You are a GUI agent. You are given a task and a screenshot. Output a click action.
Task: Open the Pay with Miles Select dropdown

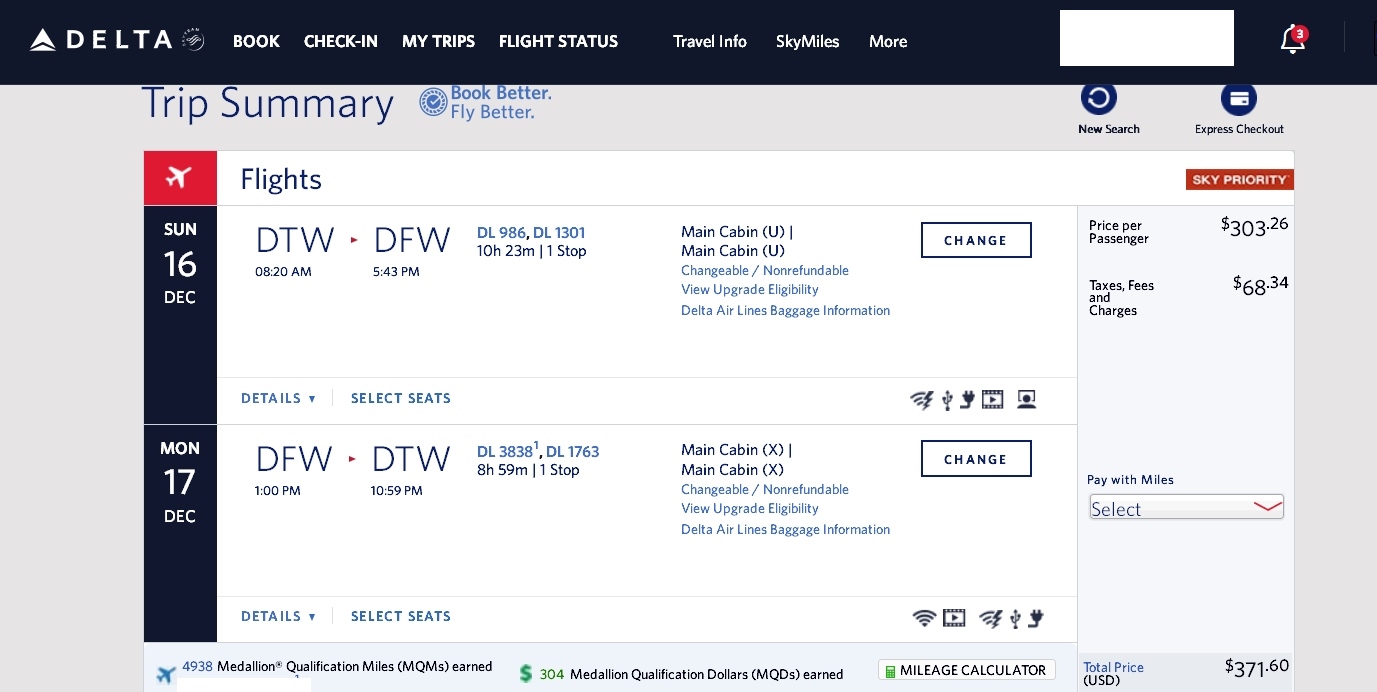[x=1186, y=507]
